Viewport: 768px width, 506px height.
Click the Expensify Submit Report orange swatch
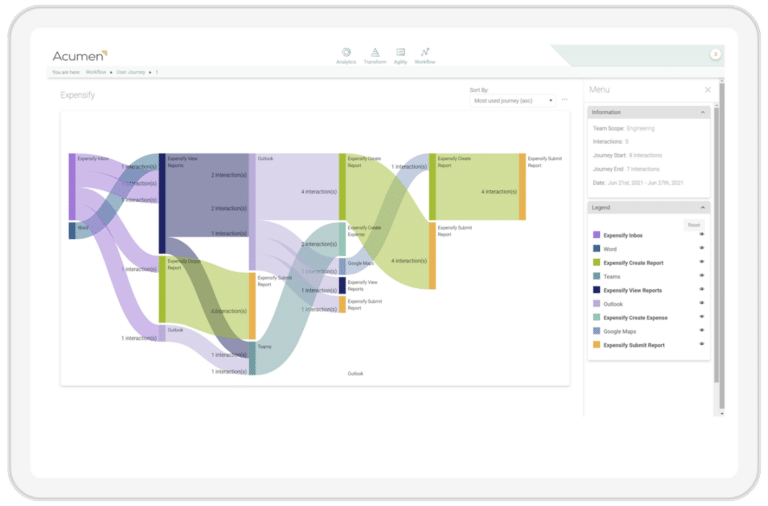click(597, 345)
